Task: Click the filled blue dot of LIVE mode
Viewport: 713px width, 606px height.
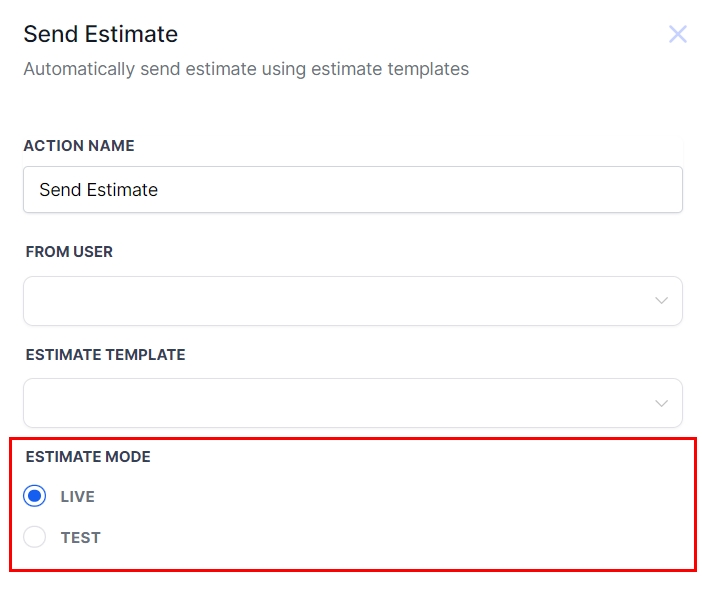Action: click(x=35, y=497)
